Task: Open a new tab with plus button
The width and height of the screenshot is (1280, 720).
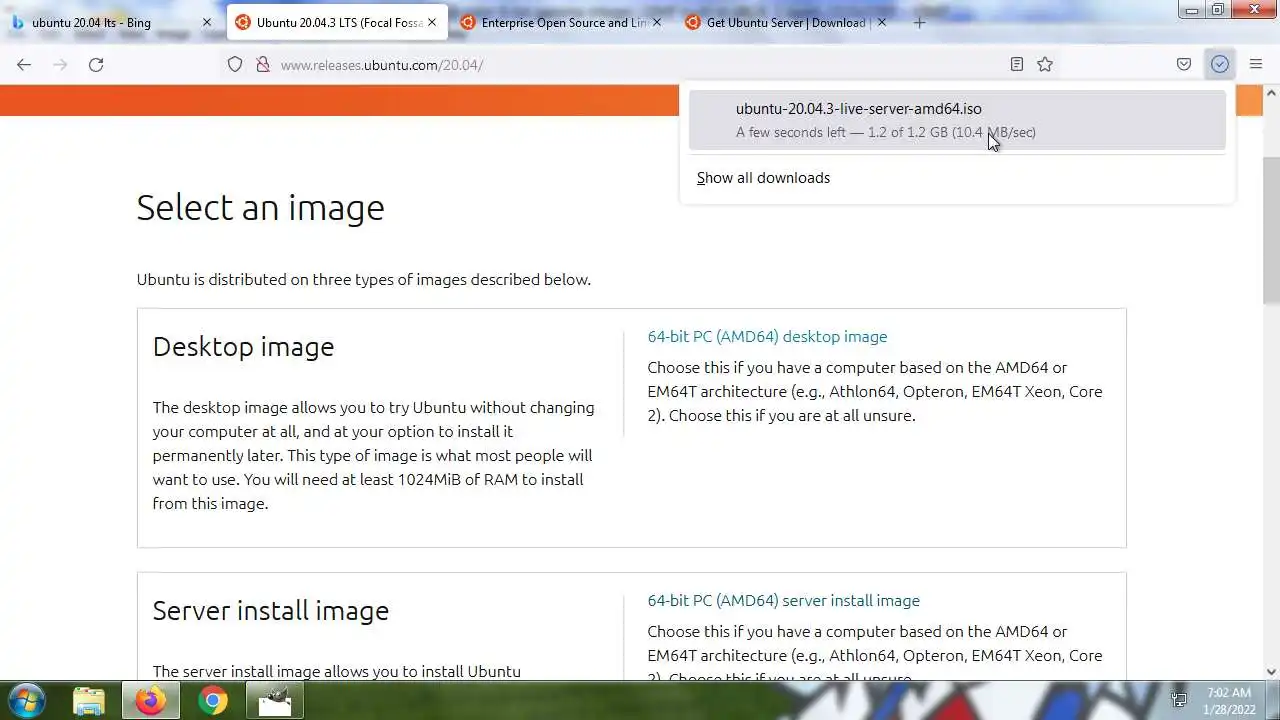Action: click(920, 22)
